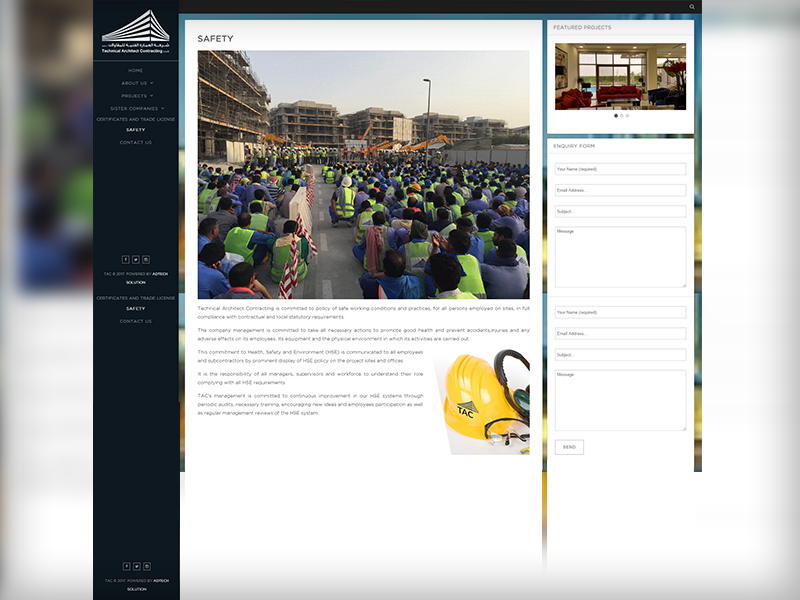Select the second Featured Projects carousel dot

(x=621, y=116)
